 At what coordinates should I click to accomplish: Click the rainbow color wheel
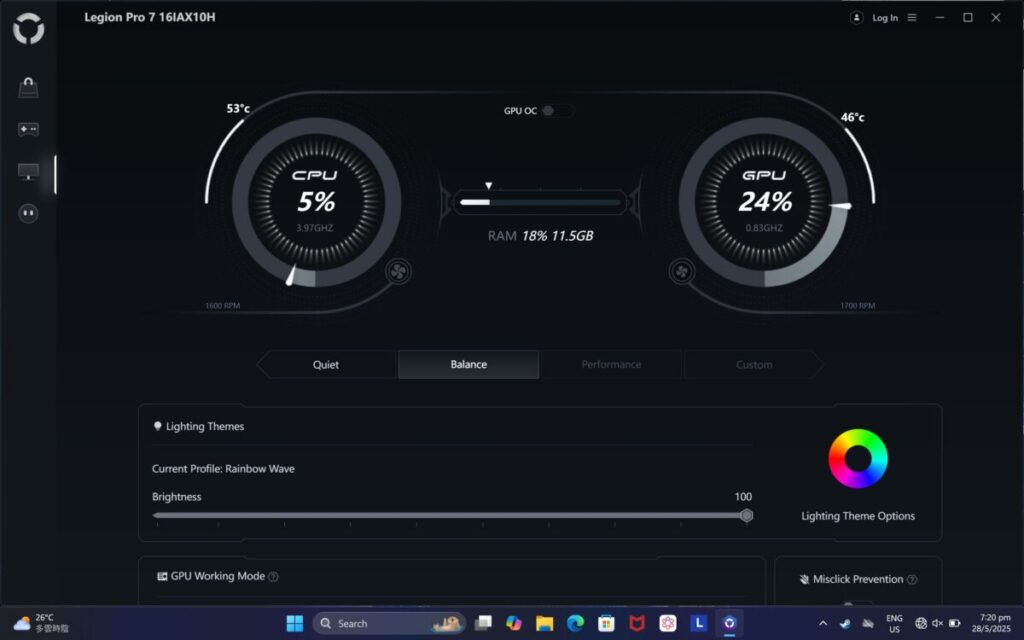(857, 458)
